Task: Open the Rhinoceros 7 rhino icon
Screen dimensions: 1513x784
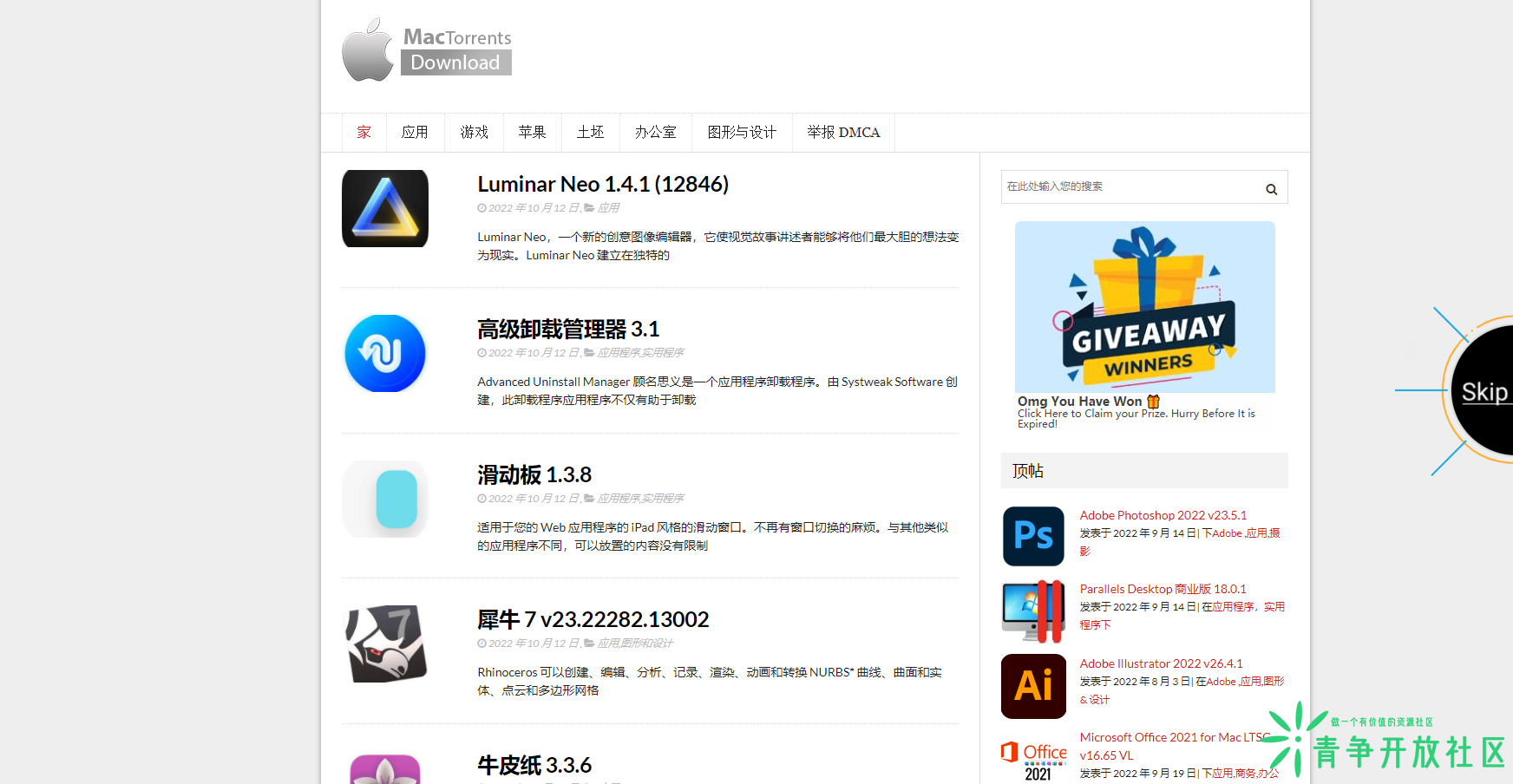Action: click(x=386, y=644)
